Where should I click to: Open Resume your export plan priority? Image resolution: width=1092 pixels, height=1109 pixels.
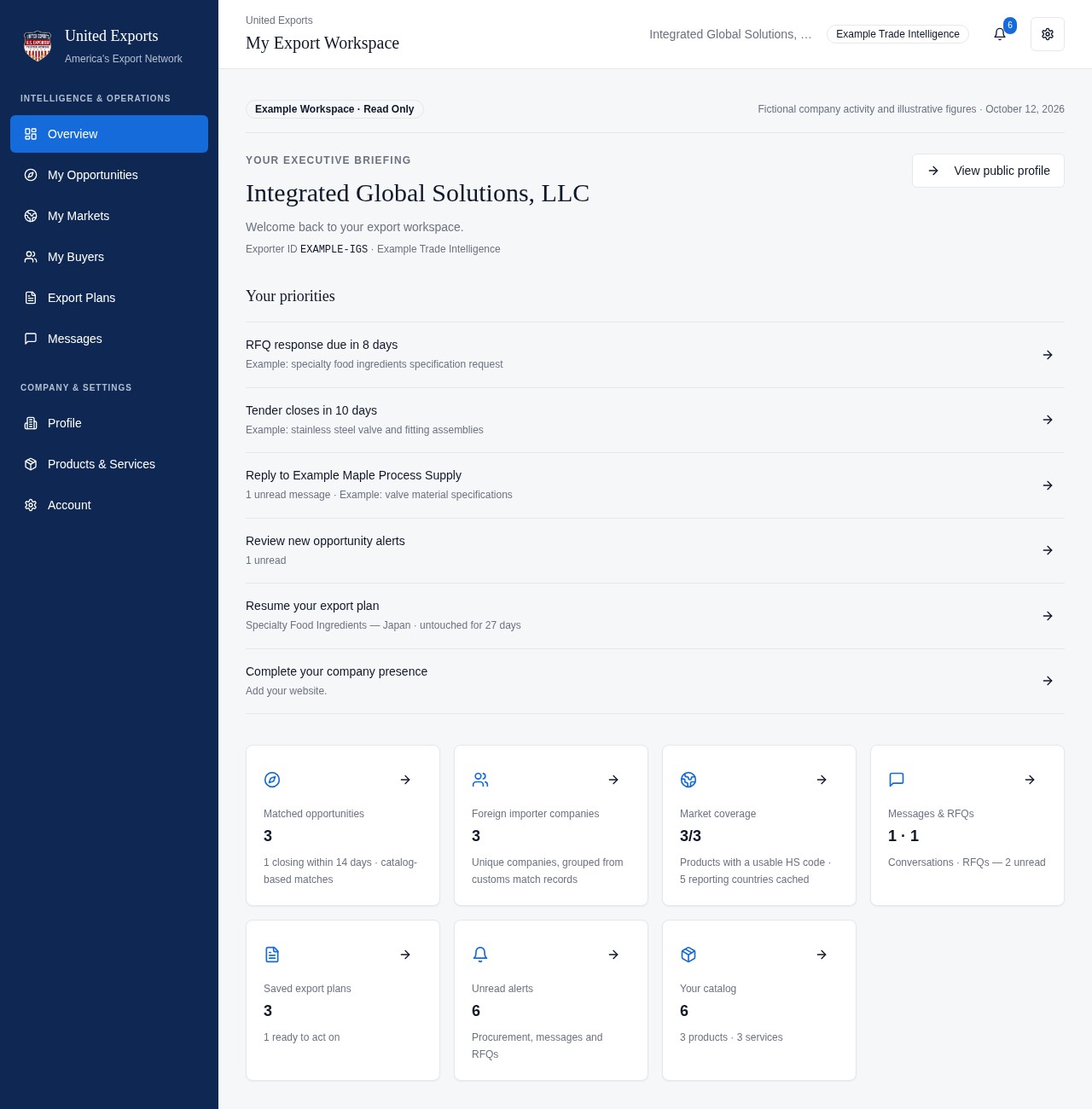[655, 616]
